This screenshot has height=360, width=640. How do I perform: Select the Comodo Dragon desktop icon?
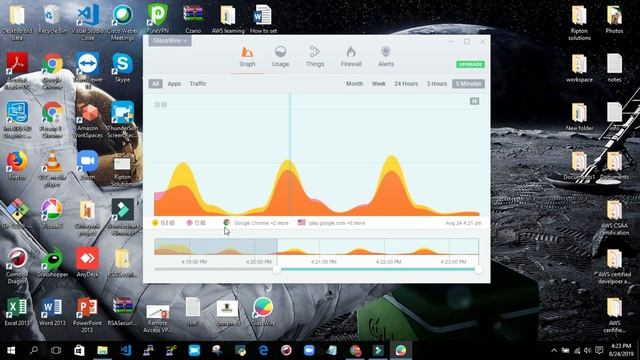tap(17, 265)
